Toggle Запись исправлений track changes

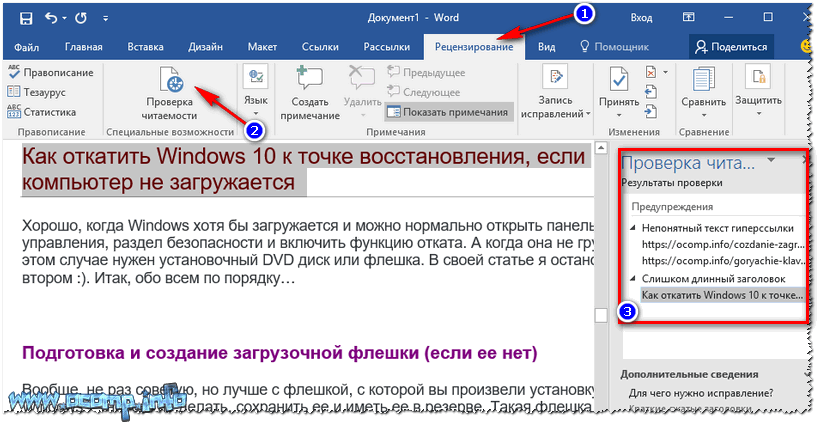554,95
